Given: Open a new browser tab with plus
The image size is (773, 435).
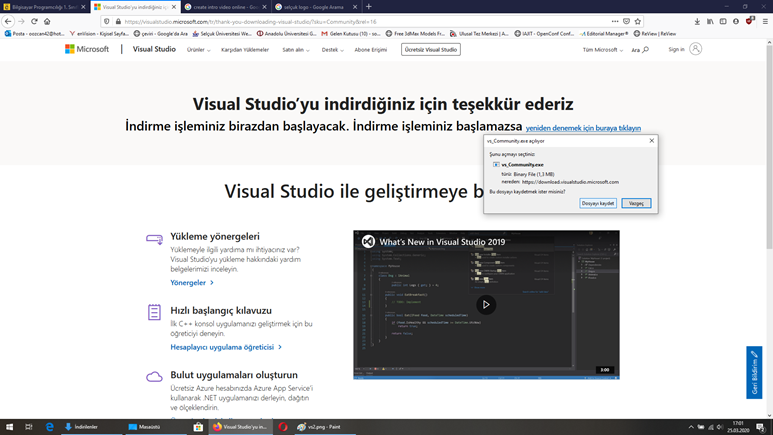Looking at the screenshot, I should click(368, 7).
